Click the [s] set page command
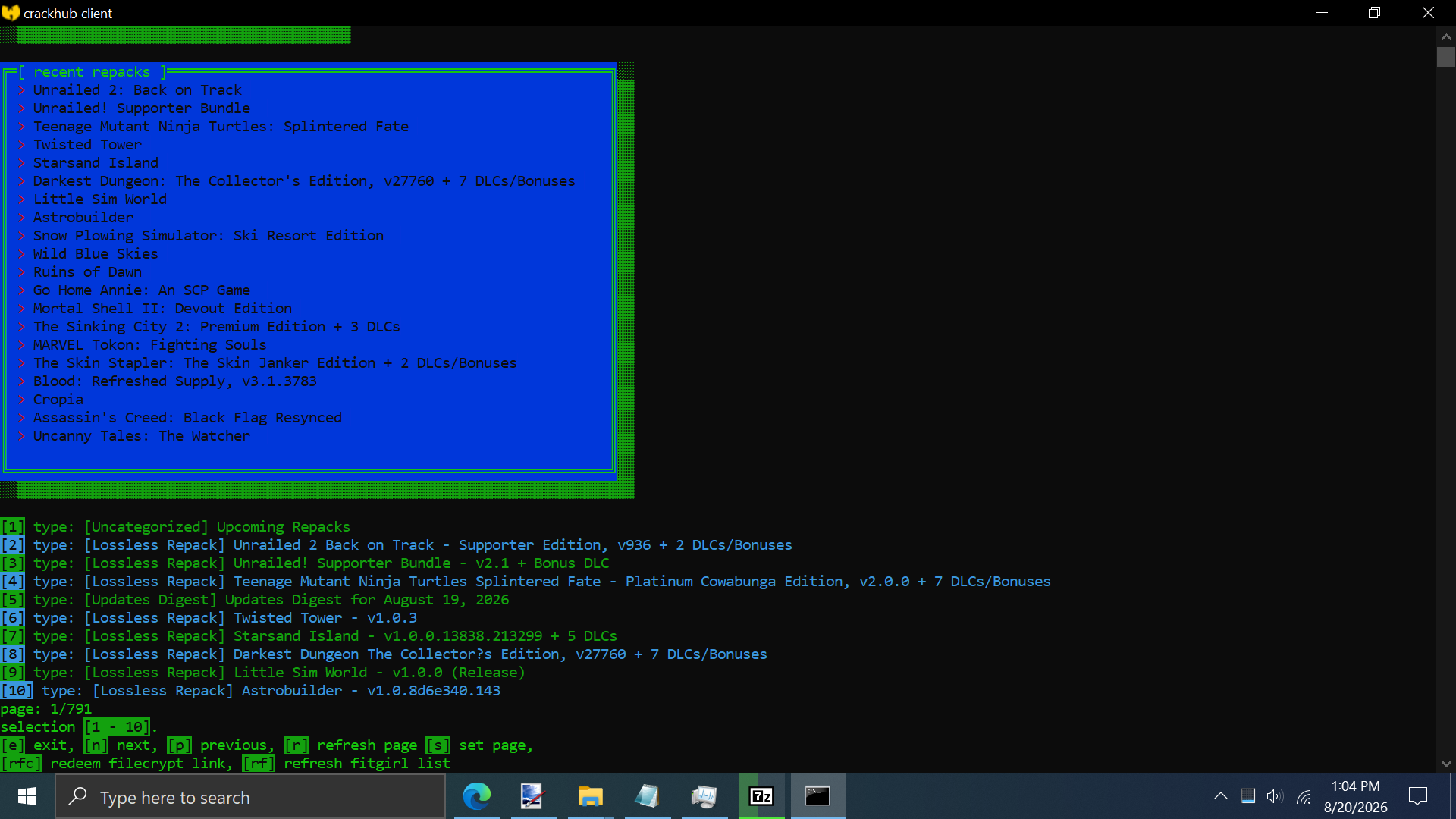Viewport: 1456px width, 819px height. [x=479, y=745]
